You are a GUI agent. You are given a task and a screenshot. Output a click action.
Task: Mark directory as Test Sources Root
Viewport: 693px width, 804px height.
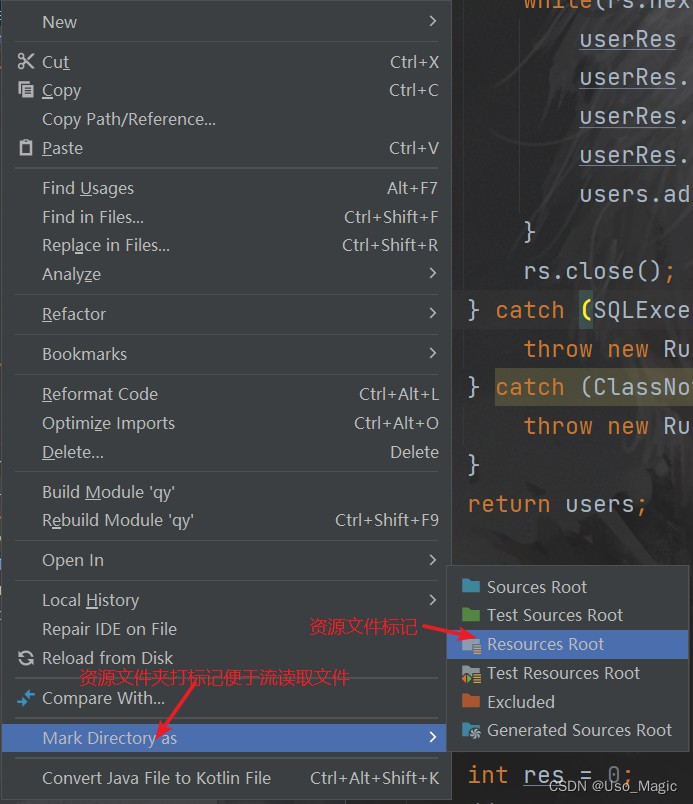pyautogui.click(x=567, y=615)
